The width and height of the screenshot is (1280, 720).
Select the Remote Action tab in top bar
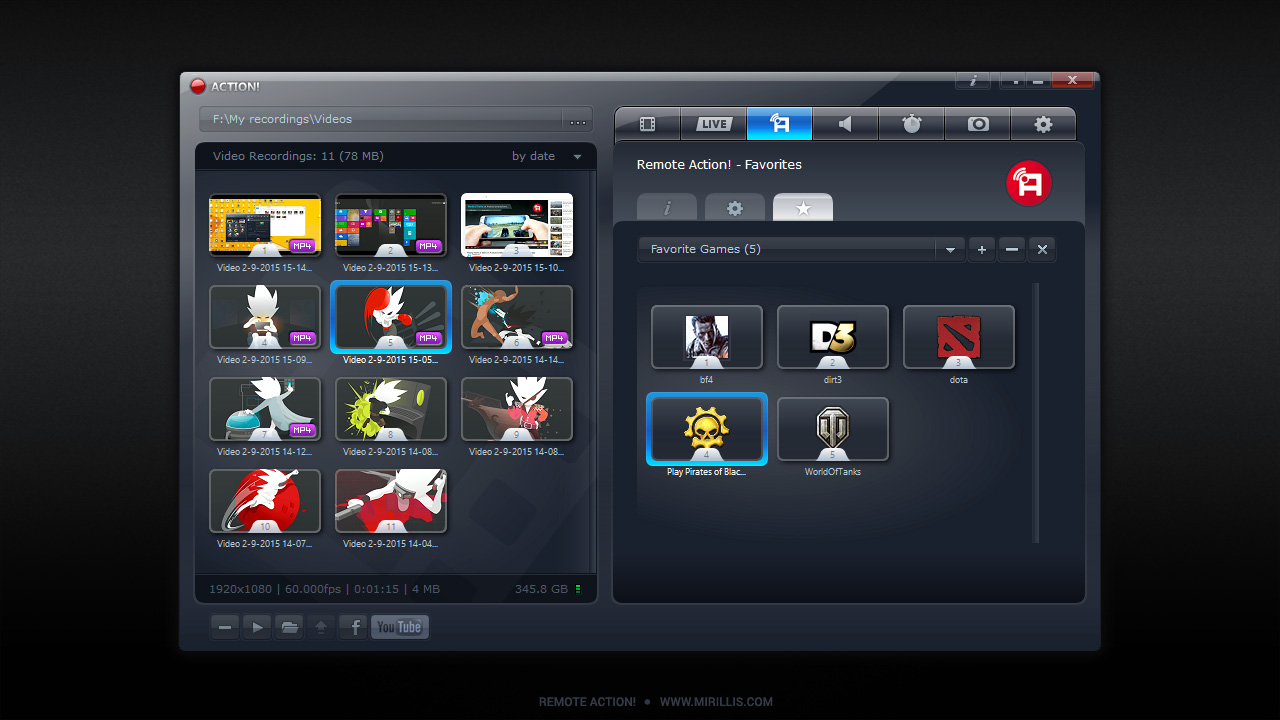click(779, 124)
